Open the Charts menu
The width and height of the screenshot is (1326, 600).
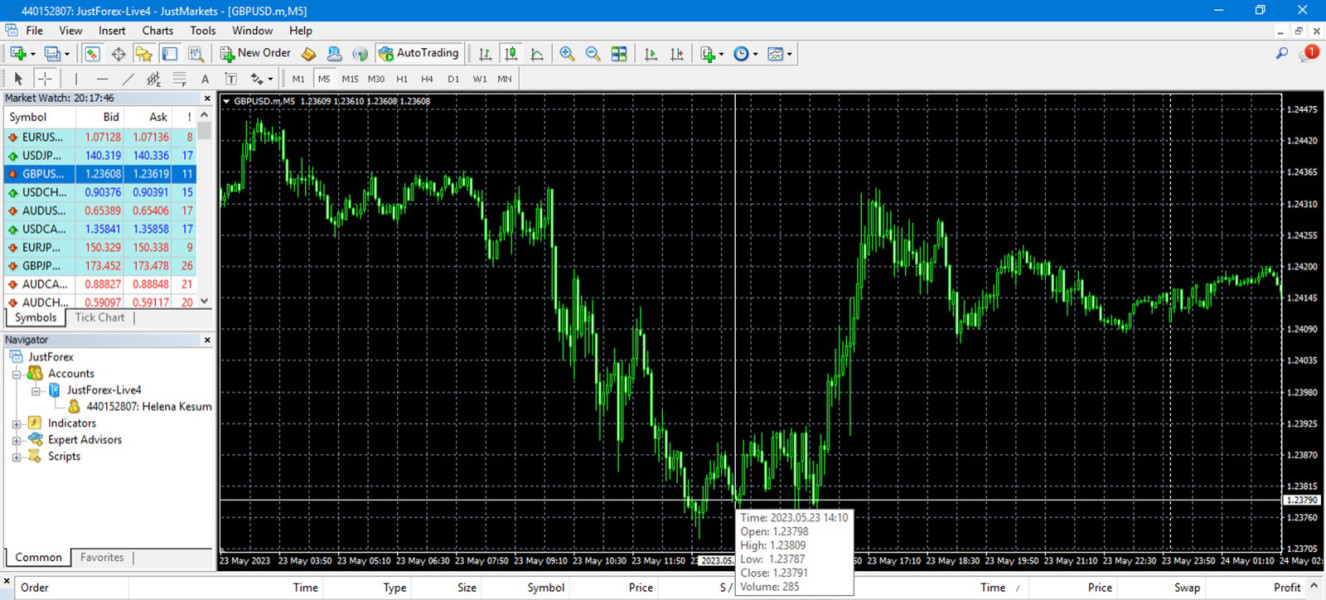(157, 31)
